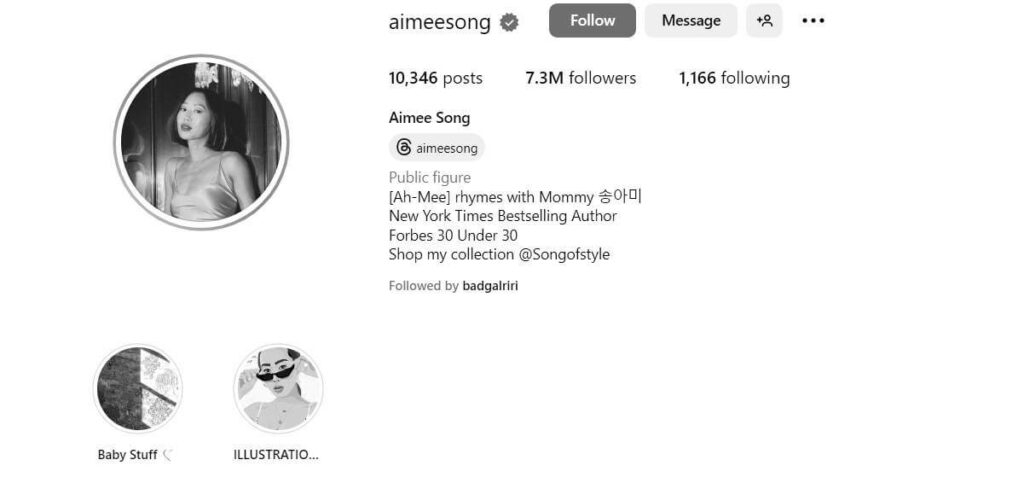Click the ILLUSTRATIO... highlight label
The image size is (1024, 489).
[276, 455]
